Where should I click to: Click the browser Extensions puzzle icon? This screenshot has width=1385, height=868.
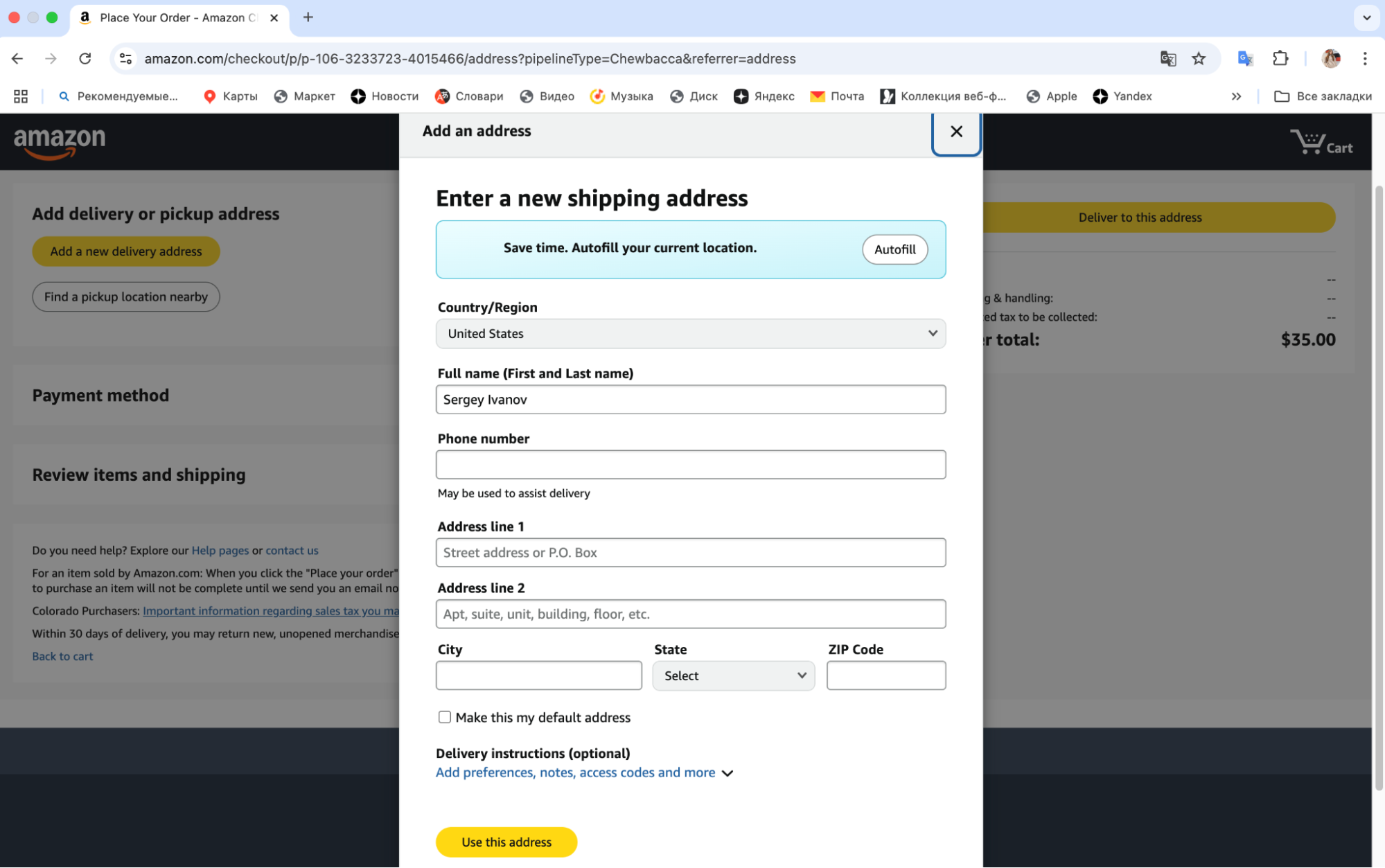[1280, 59]
